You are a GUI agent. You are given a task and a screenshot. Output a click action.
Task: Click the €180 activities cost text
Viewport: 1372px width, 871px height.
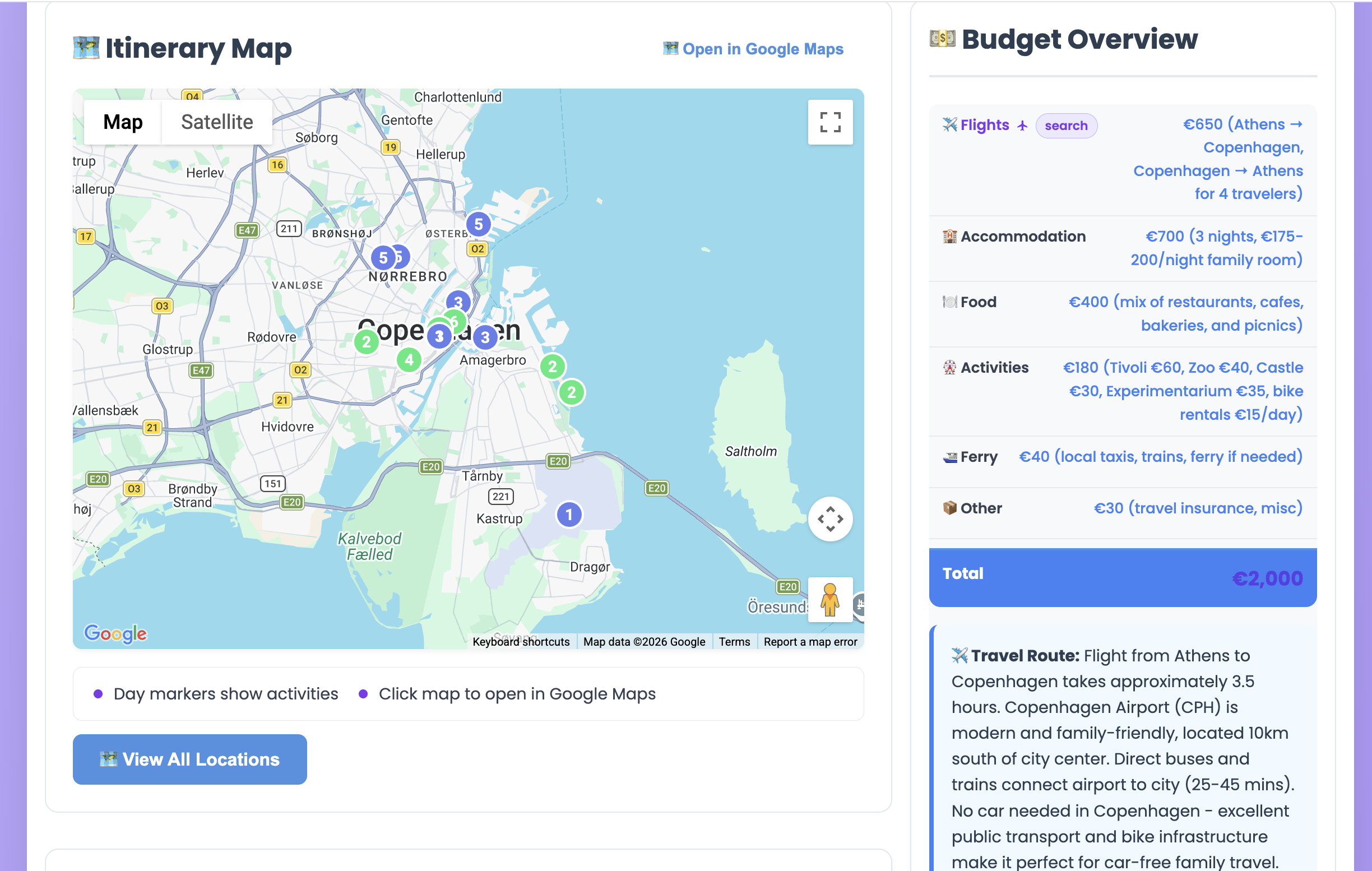pyautogui.click(x=1184, y=391)
